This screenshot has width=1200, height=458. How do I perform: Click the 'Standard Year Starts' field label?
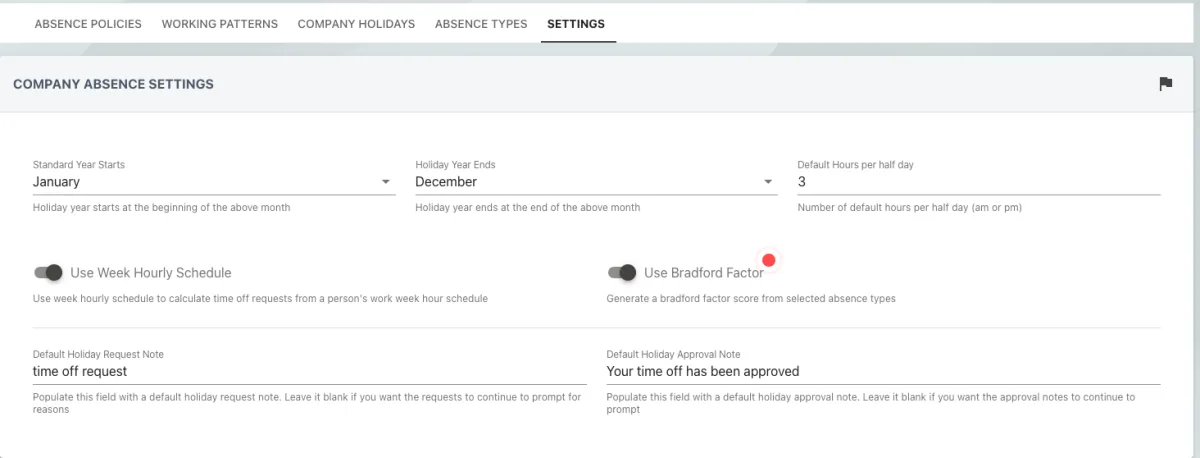pyautogui.click(x=79, y=165)
